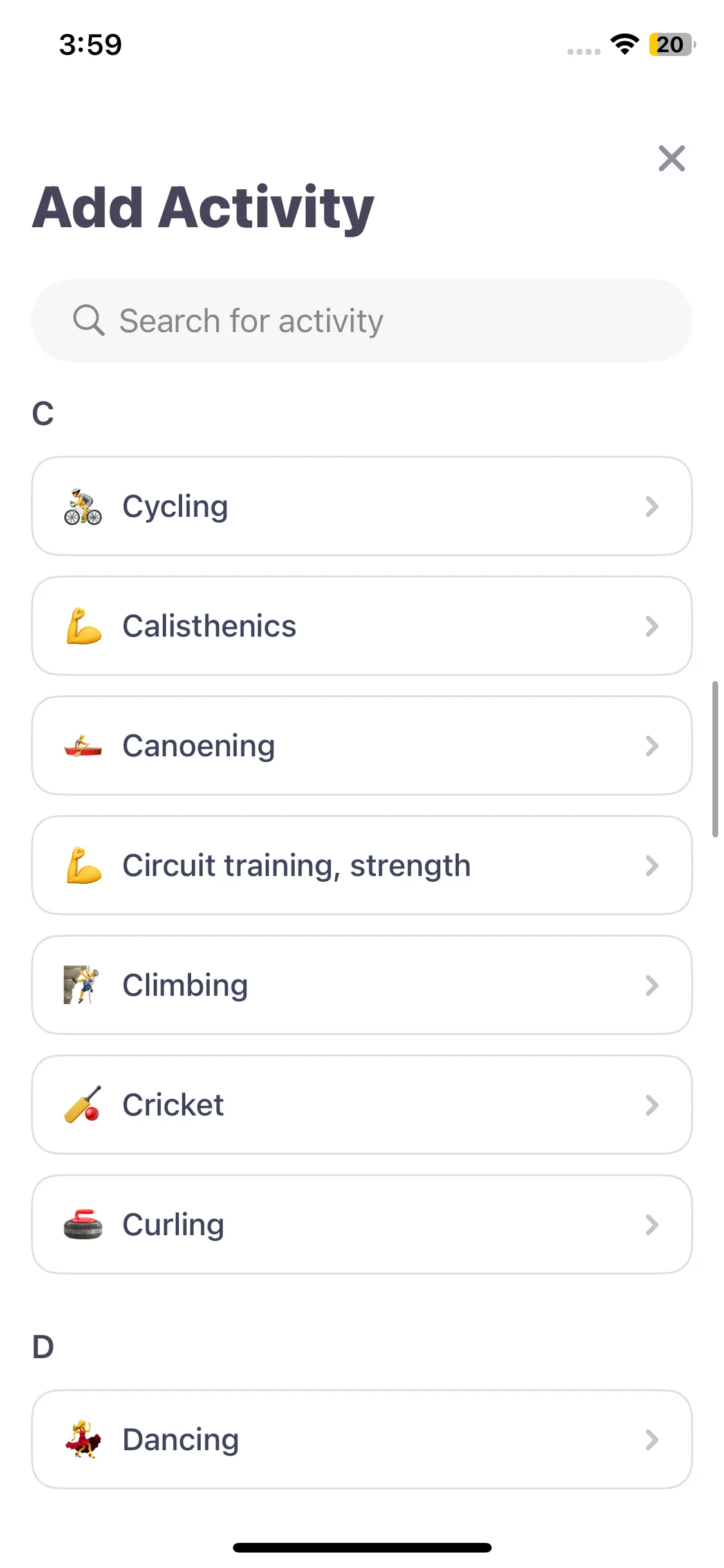Tap the cricket bat and ball icon
This screenshot has height=1568, width=724.
(83, 1105)
